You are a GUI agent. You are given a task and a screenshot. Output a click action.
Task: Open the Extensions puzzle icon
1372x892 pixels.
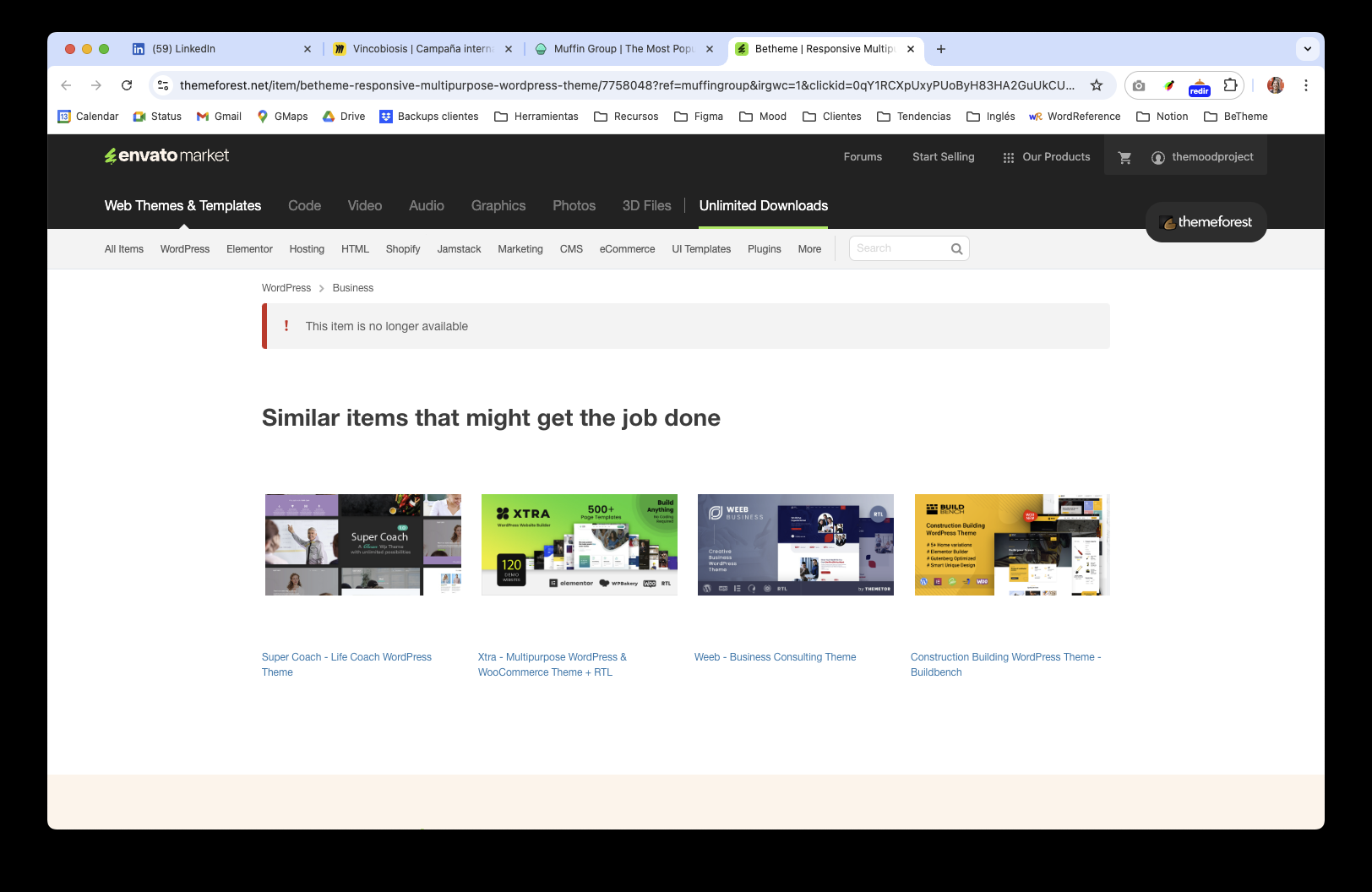[1231, 85]
